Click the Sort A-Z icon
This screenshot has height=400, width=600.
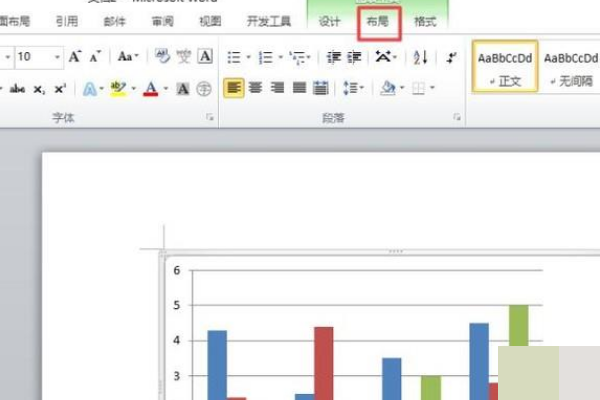click(x=420, y=57)
